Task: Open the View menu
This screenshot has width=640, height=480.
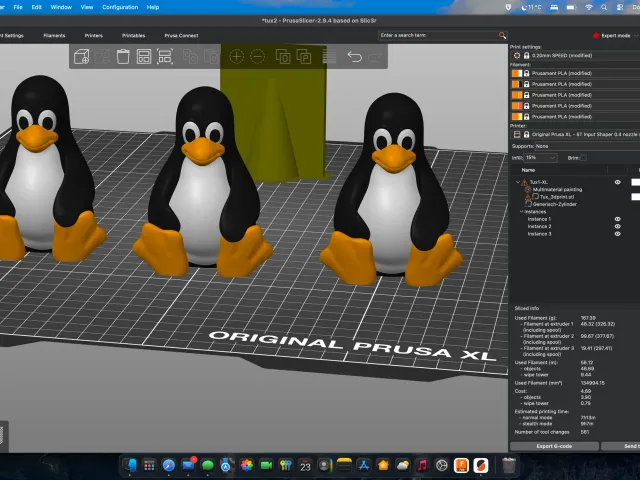Action: 87,7
